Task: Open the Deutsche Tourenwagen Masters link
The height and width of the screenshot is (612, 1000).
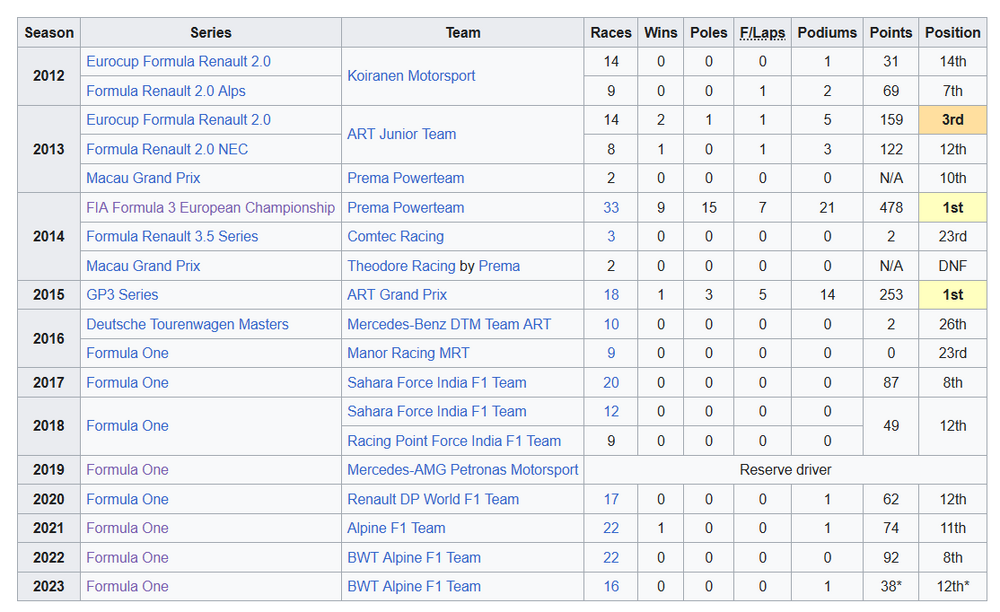Action: tap(187, 324)
